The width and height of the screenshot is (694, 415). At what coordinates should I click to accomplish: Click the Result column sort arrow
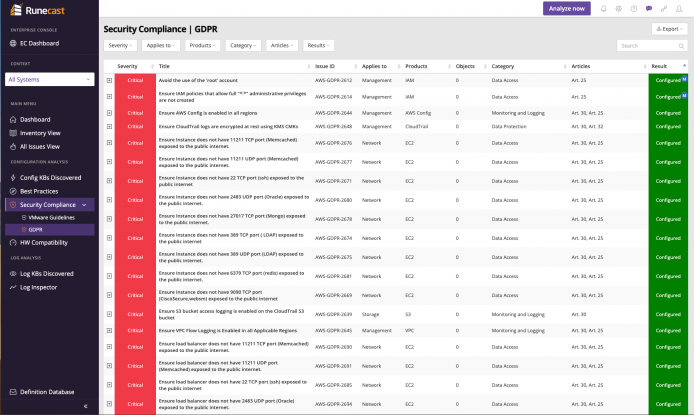[x=684, y=65]
